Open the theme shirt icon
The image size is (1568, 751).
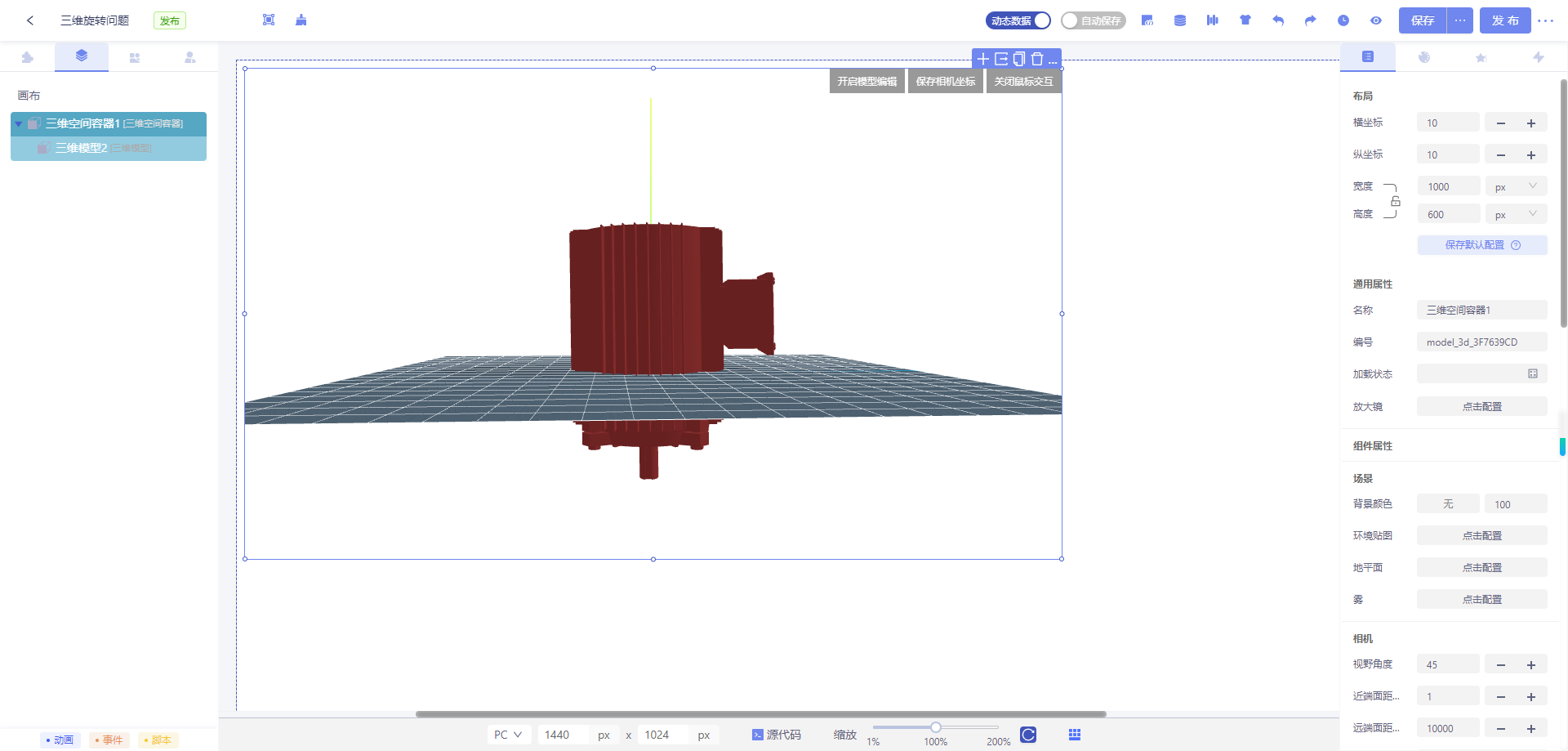[x=1245, y=20]
